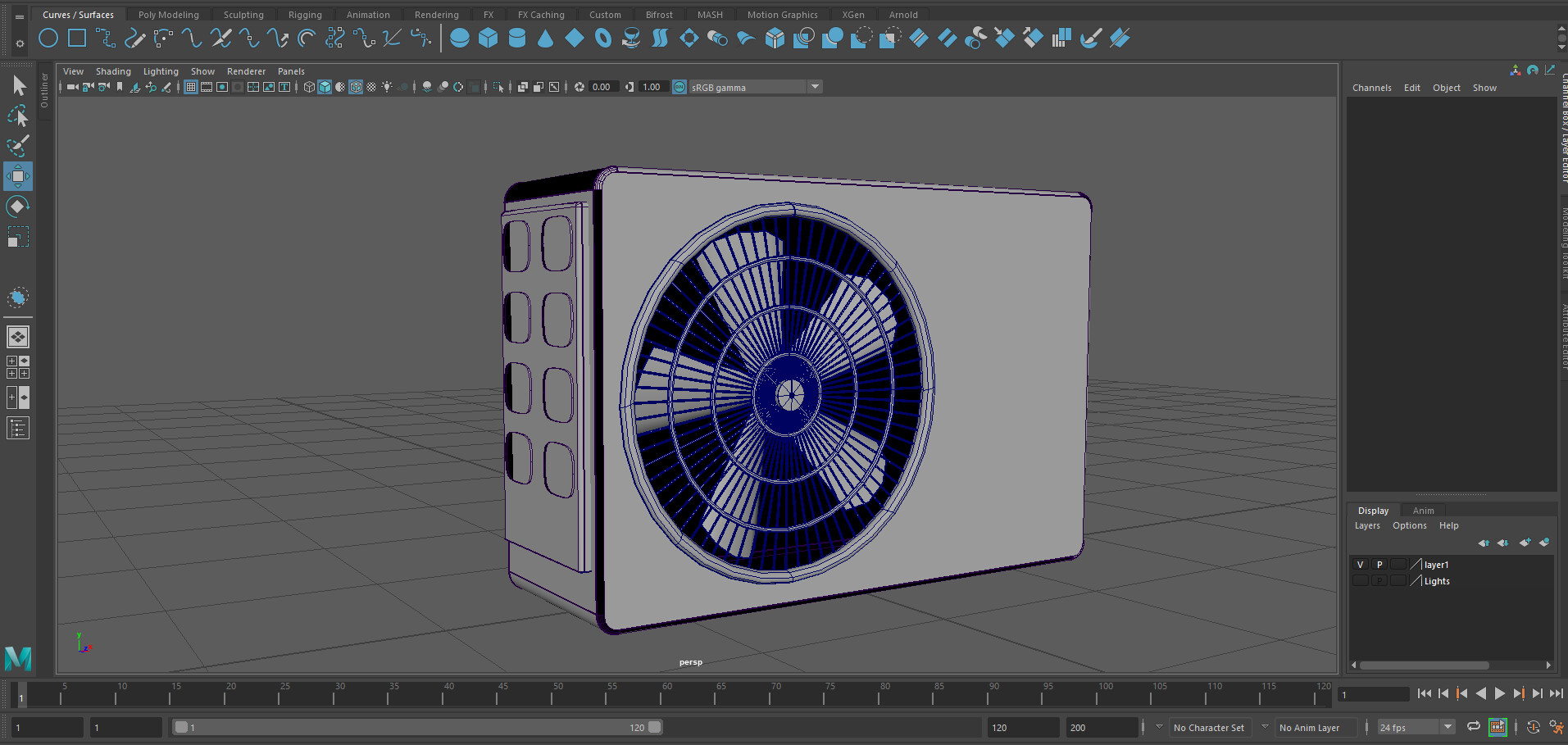Screen dimensions: 1568x745
Task: Activate the Move tool in the toolbox
Action: pos(18,176)
